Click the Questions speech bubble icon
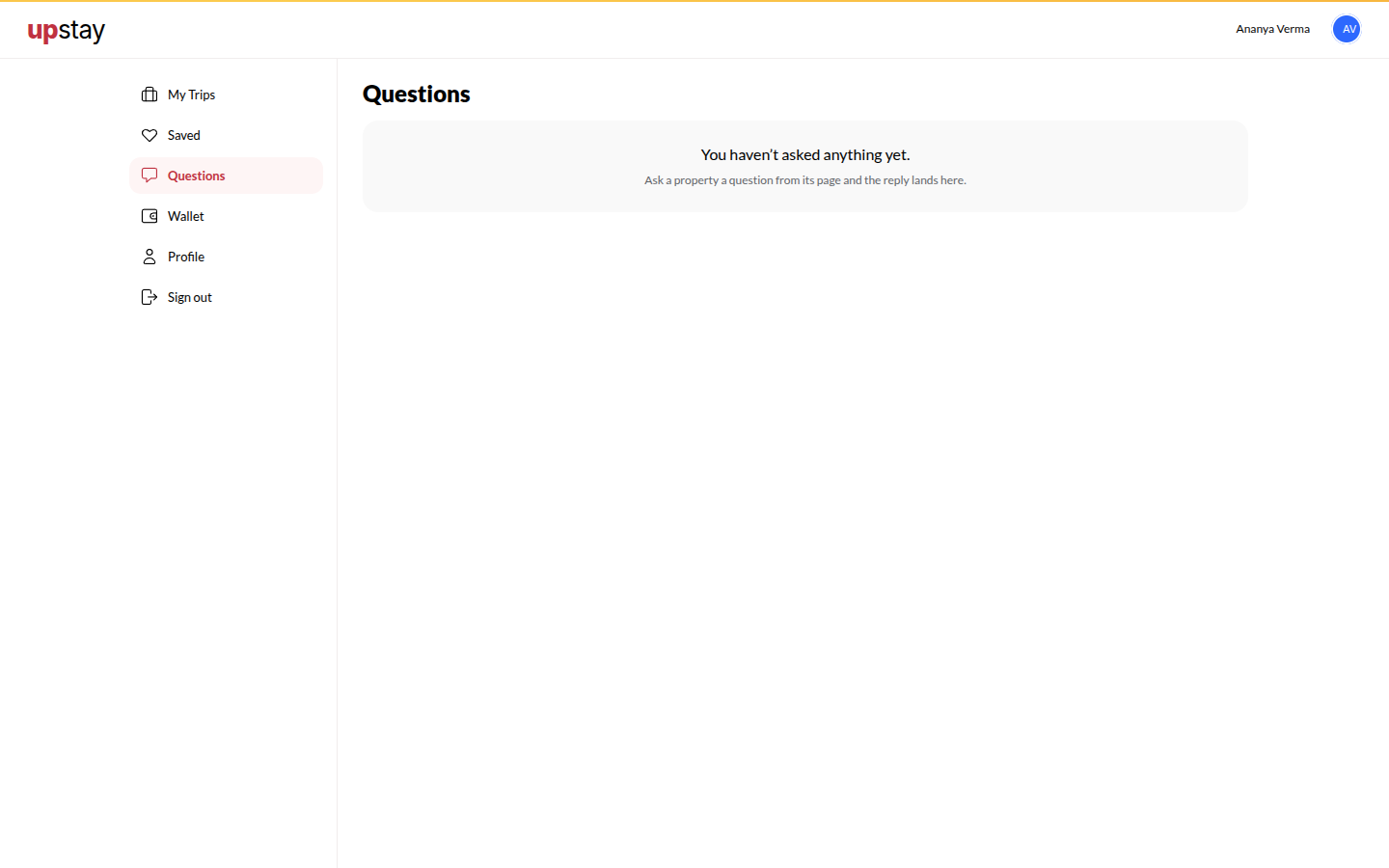Screen dimensions: 1389x868 (x=150, y=176)
